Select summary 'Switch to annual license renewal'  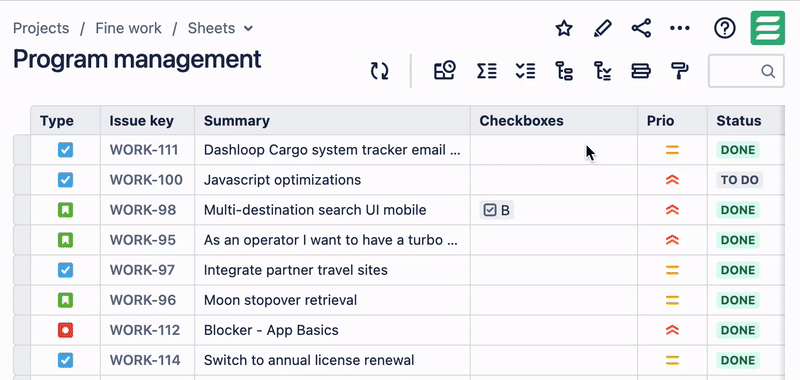tap(309, 360)
